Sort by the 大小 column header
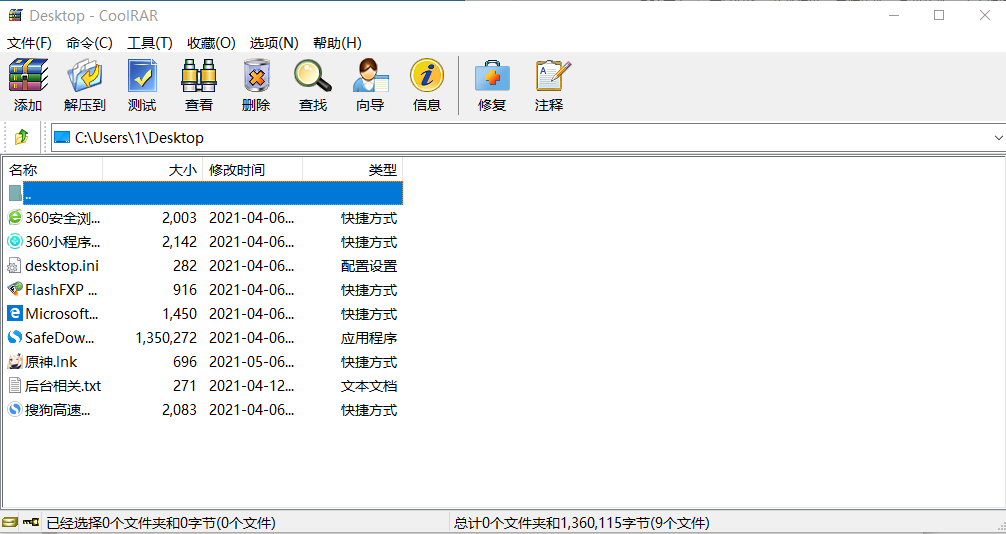 153,170
